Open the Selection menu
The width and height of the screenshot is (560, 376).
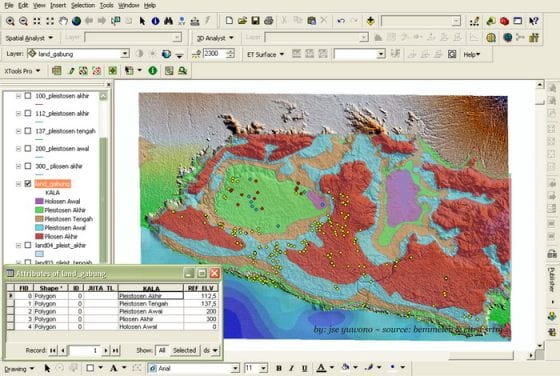pyautogui.click(x=83, y=5)
